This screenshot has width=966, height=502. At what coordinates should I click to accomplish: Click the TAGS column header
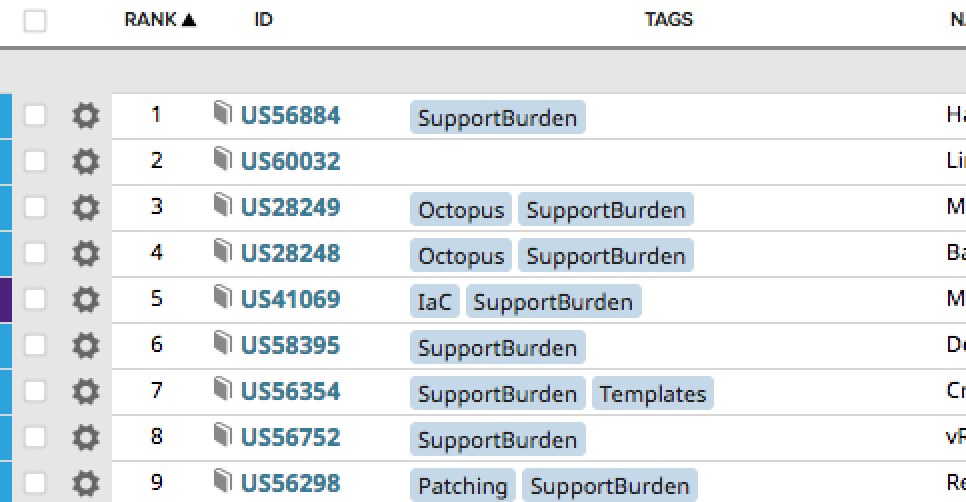[x=668, y=20]
